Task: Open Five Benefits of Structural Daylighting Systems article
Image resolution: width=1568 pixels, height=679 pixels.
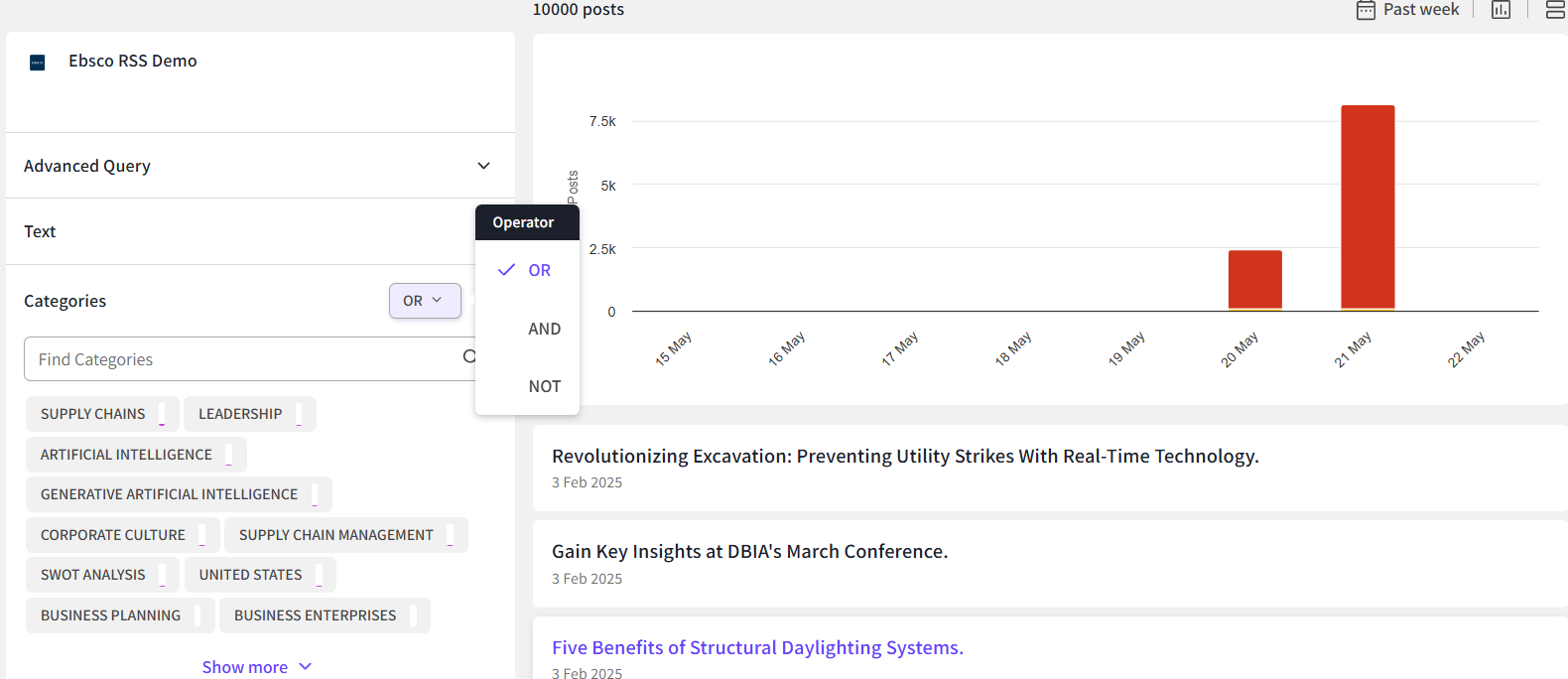Action: point(757,647)
